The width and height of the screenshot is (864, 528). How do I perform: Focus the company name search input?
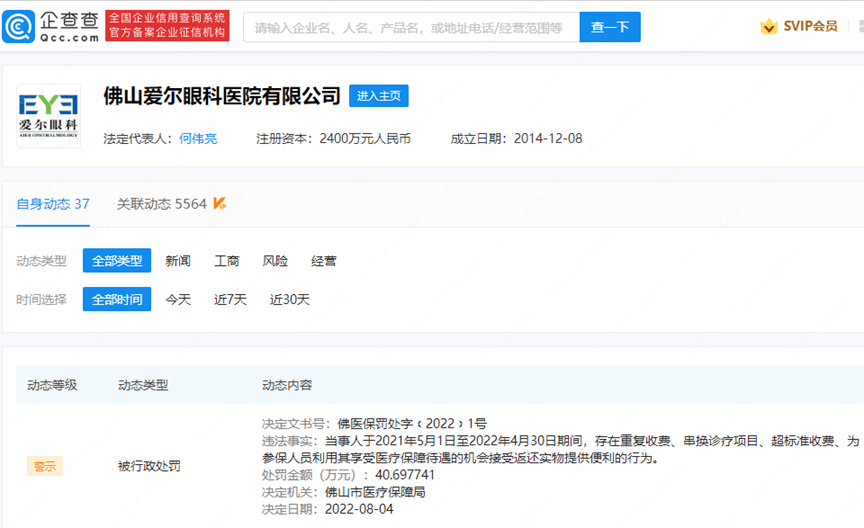coord(411,27)
